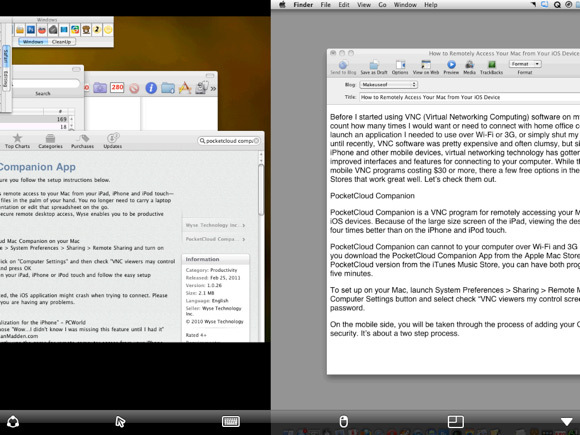Click the App Store search field
580x435 pixels.
coord(229,141)
